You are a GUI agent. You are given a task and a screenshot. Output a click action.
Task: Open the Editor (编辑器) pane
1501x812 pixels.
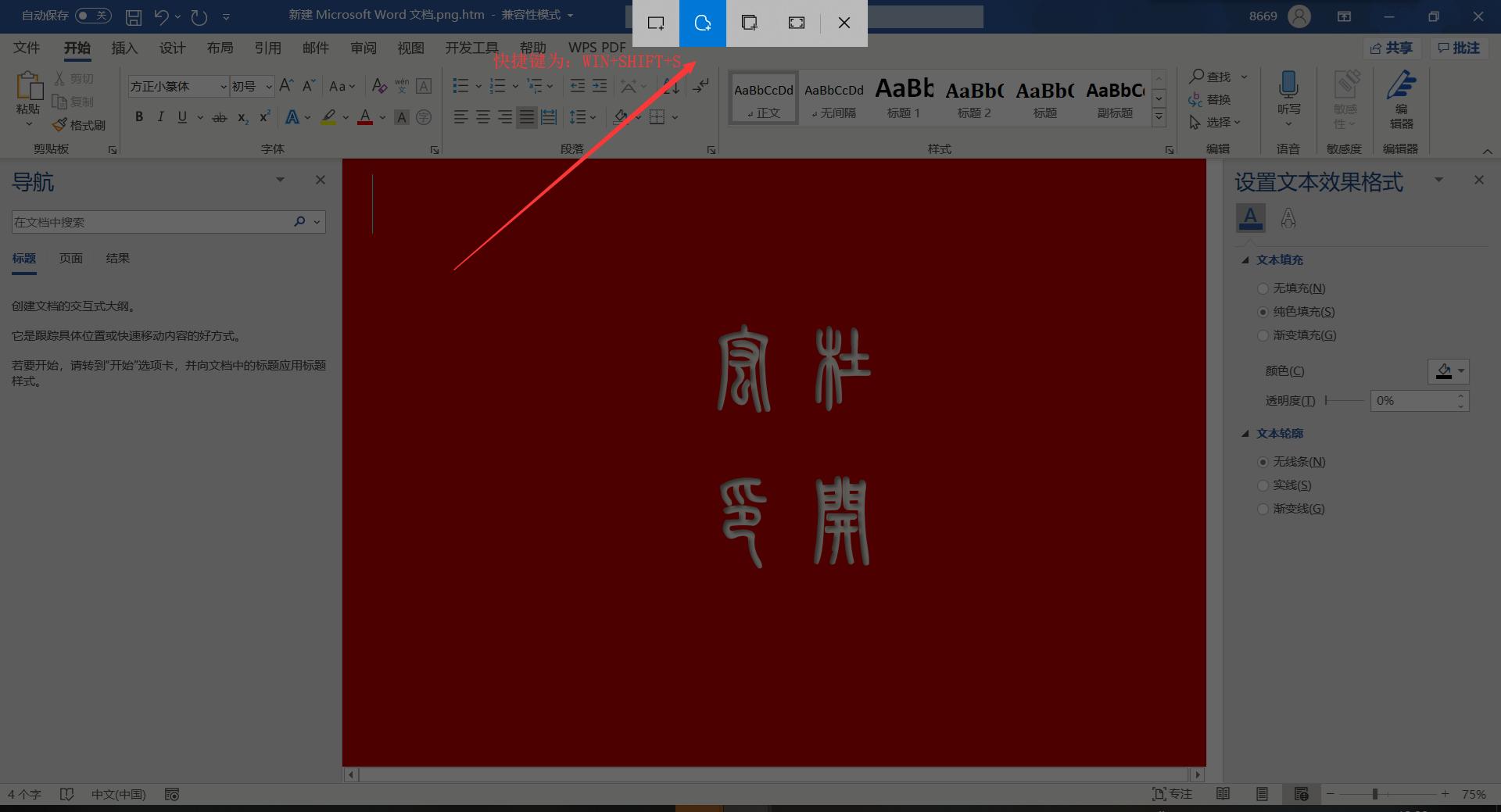1401,98
